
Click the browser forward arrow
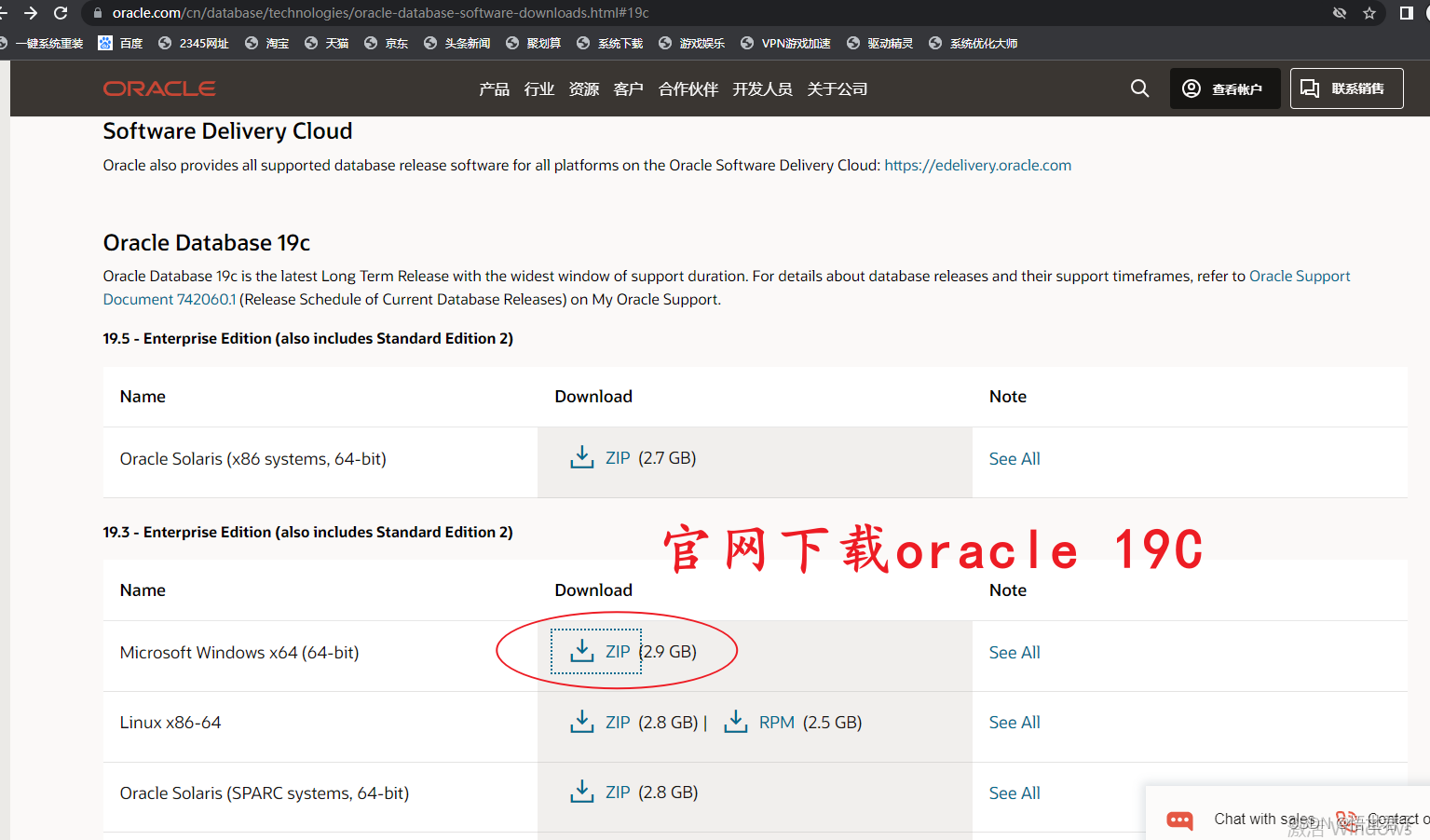coord(31,13)
